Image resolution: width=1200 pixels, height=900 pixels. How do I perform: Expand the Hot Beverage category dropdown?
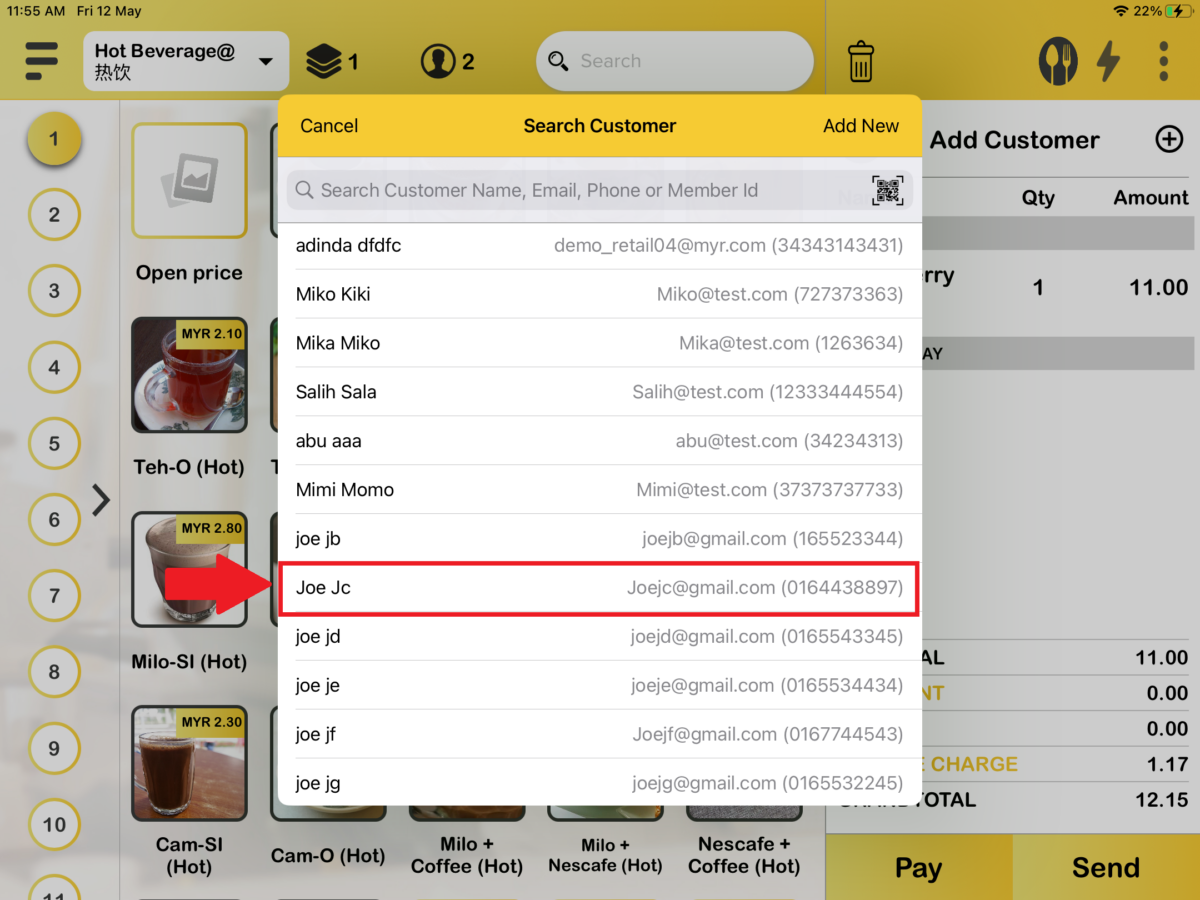[x=265, y=61]
